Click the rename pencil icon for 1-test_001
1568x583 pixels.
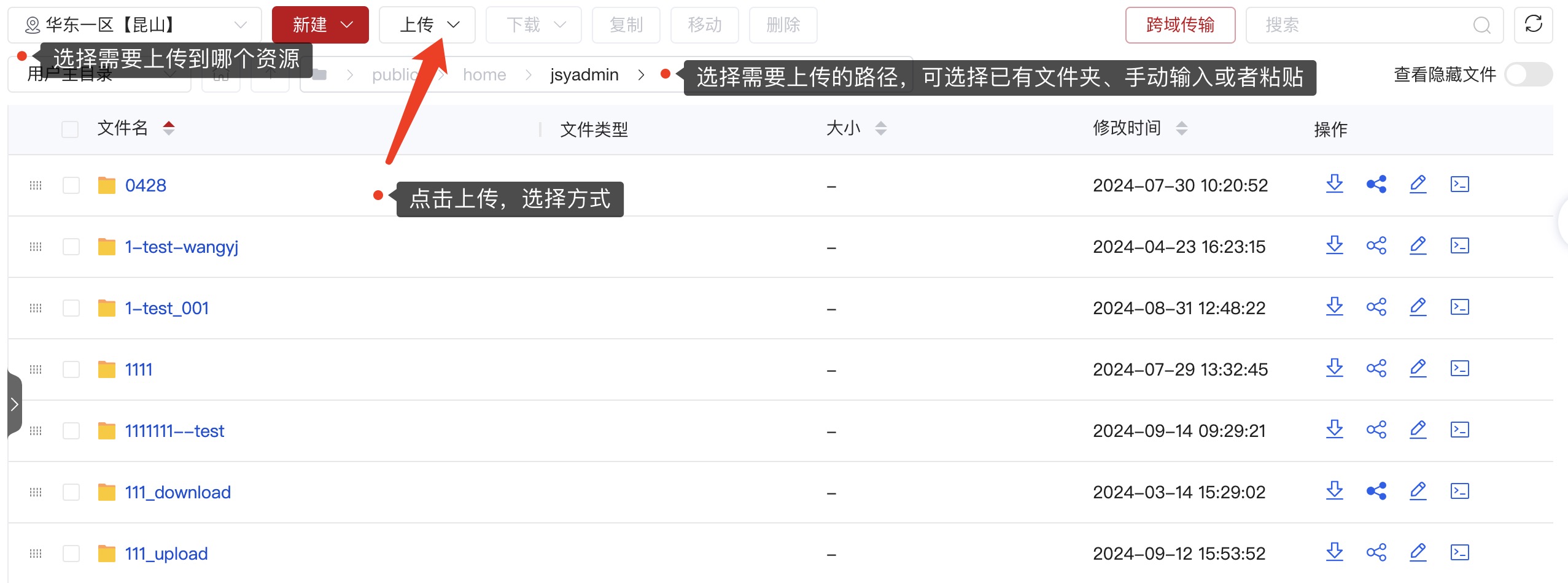1418,307
